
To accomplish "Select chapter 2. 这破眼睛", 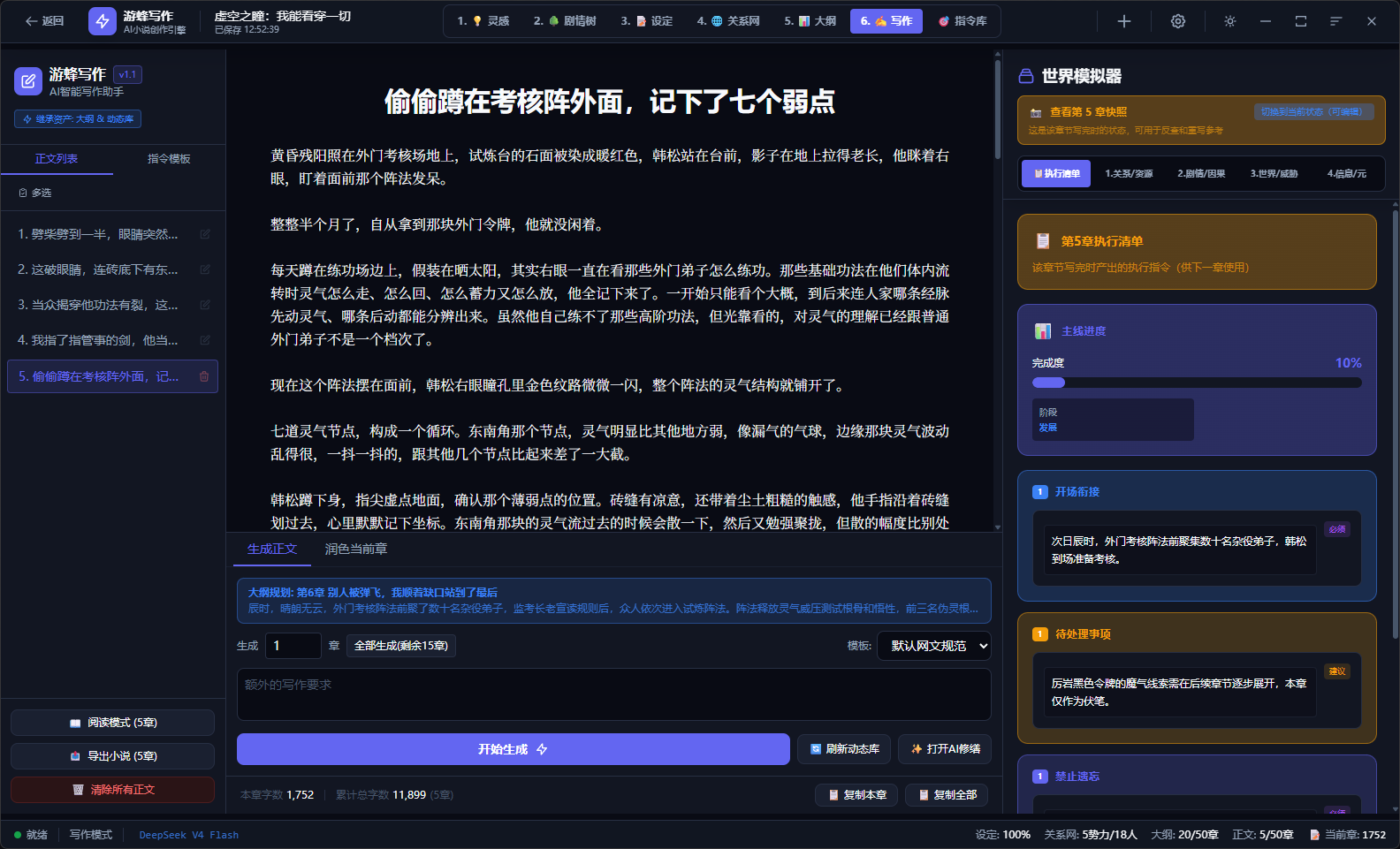I will click(x=98, y=269).
